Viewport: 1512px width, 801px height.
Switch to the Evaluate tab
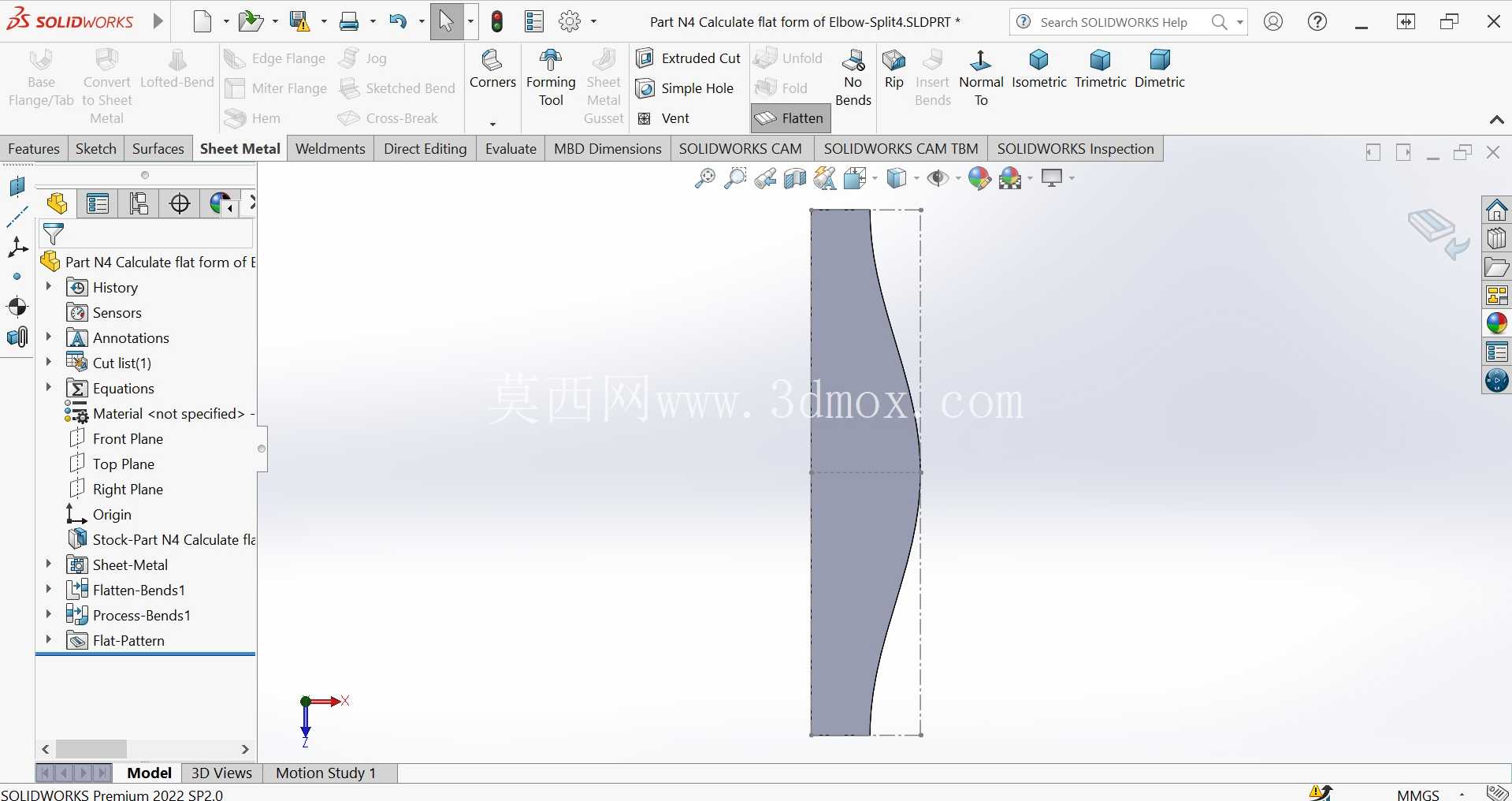(x=511, y=149)
